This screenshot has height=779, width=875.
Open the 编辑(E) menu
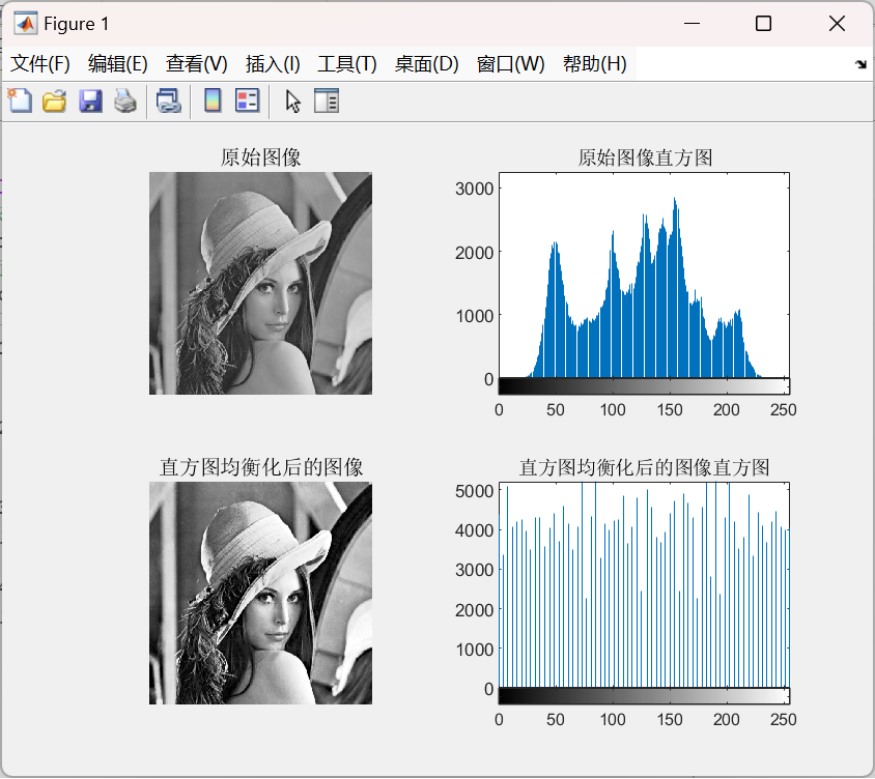[x=118, y=64]
